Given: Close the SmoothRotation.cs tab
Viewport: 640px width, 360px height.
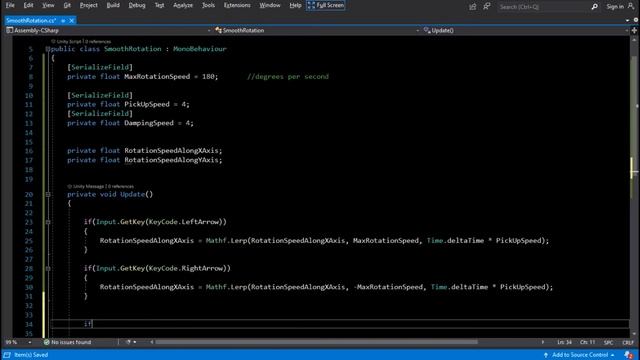Looking at the screenshot, I should (72, 20).
